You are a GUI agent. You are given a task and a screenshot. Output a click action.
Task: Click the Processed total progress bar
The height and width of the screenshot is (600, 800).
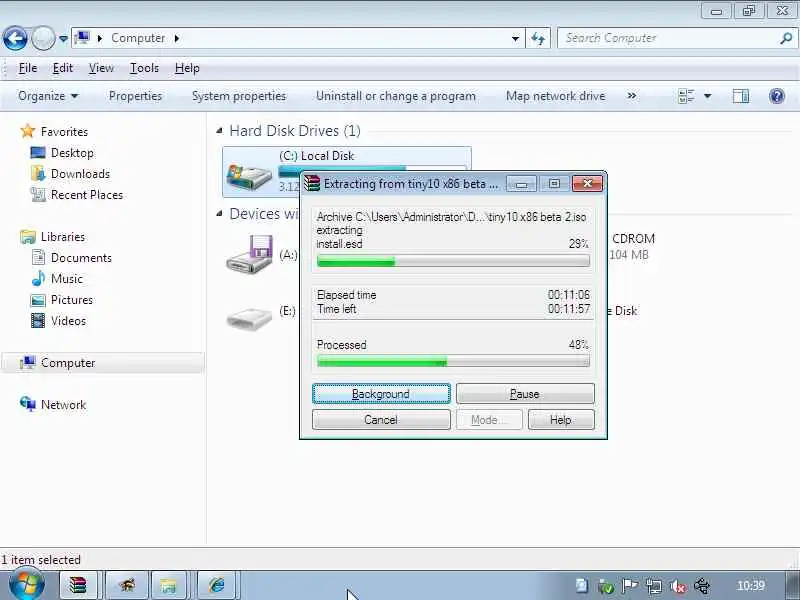(453, 361)
